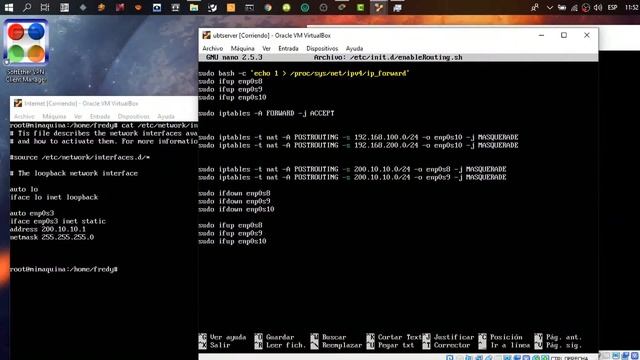Viewport: 640px width, 360px height.
Task: Click the battery status tray icon
Action: [x=562, y=7]
